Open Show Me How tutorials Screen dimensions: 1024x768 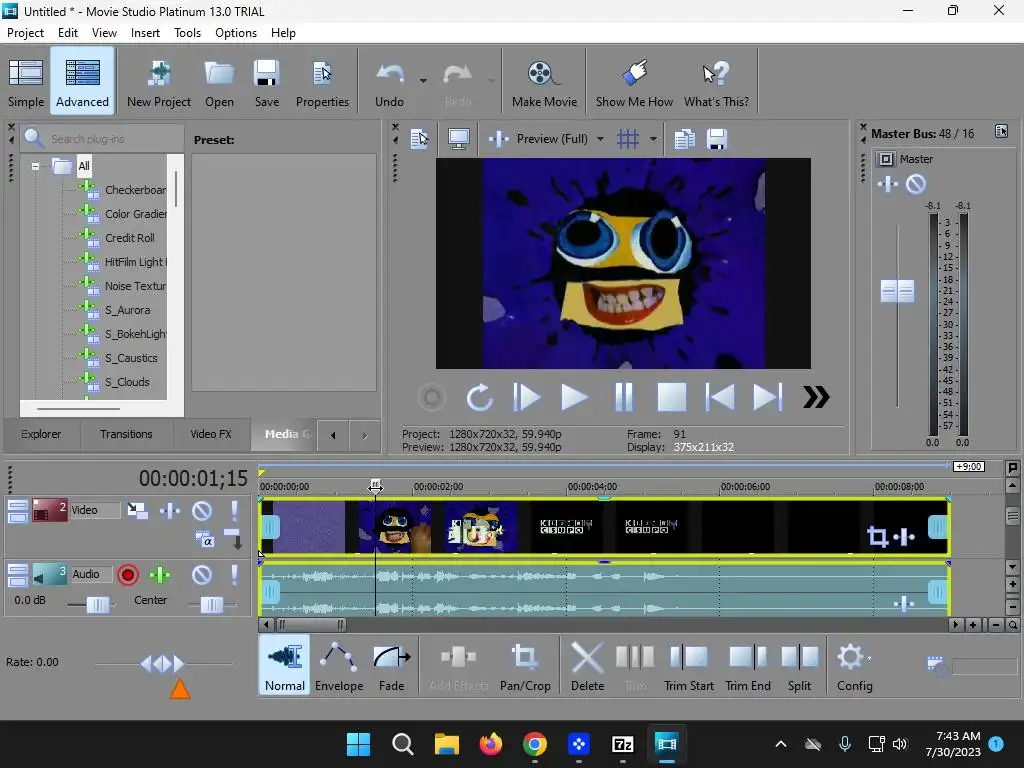pos(634,82)
